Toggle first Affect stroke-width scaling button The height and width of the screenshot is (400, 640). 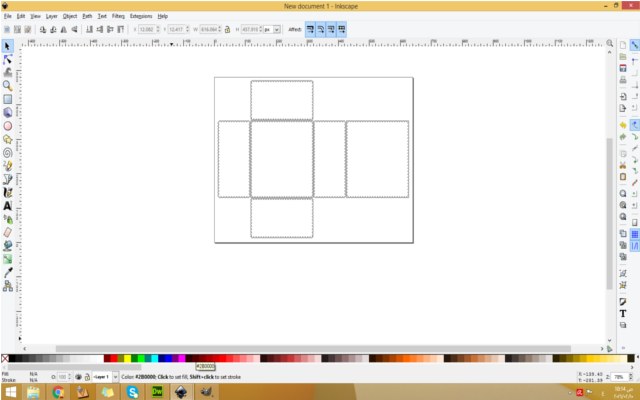[310, 29]
